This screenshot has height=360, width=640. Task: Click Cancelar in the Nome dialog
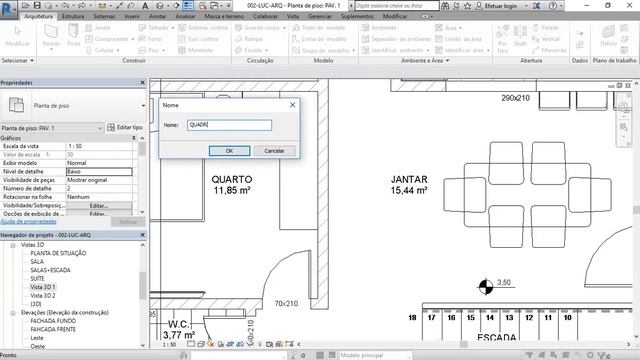(x=274, y=151)
